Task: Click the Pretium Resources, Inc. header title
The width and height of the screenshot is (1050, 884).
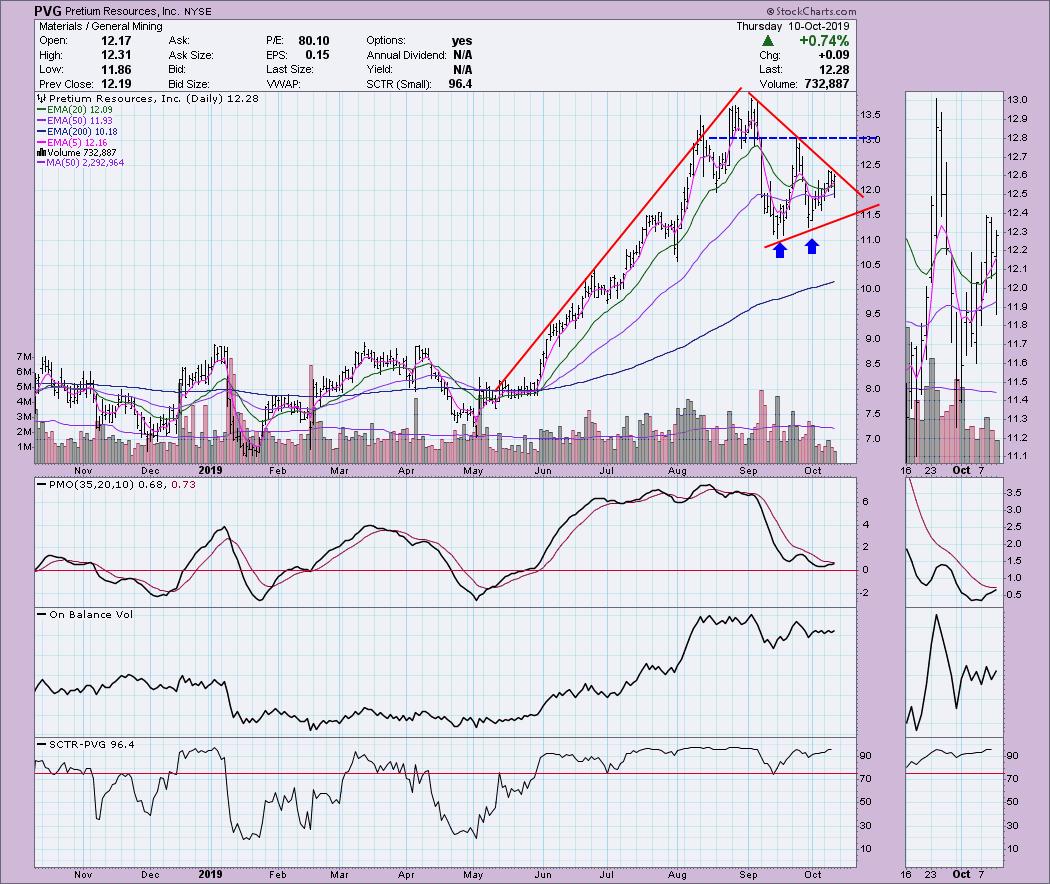Action: click(123, 11)
